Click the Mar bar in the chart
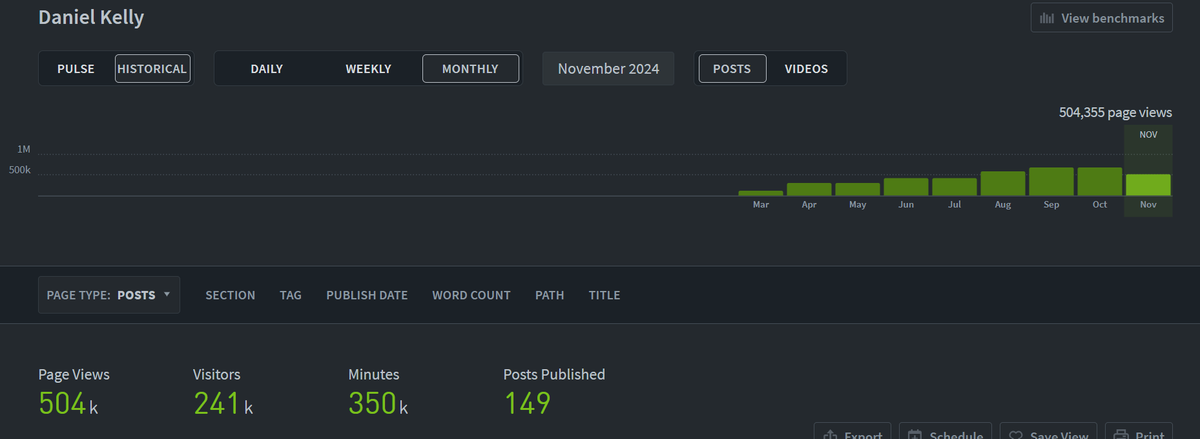 tap(761, 193)
